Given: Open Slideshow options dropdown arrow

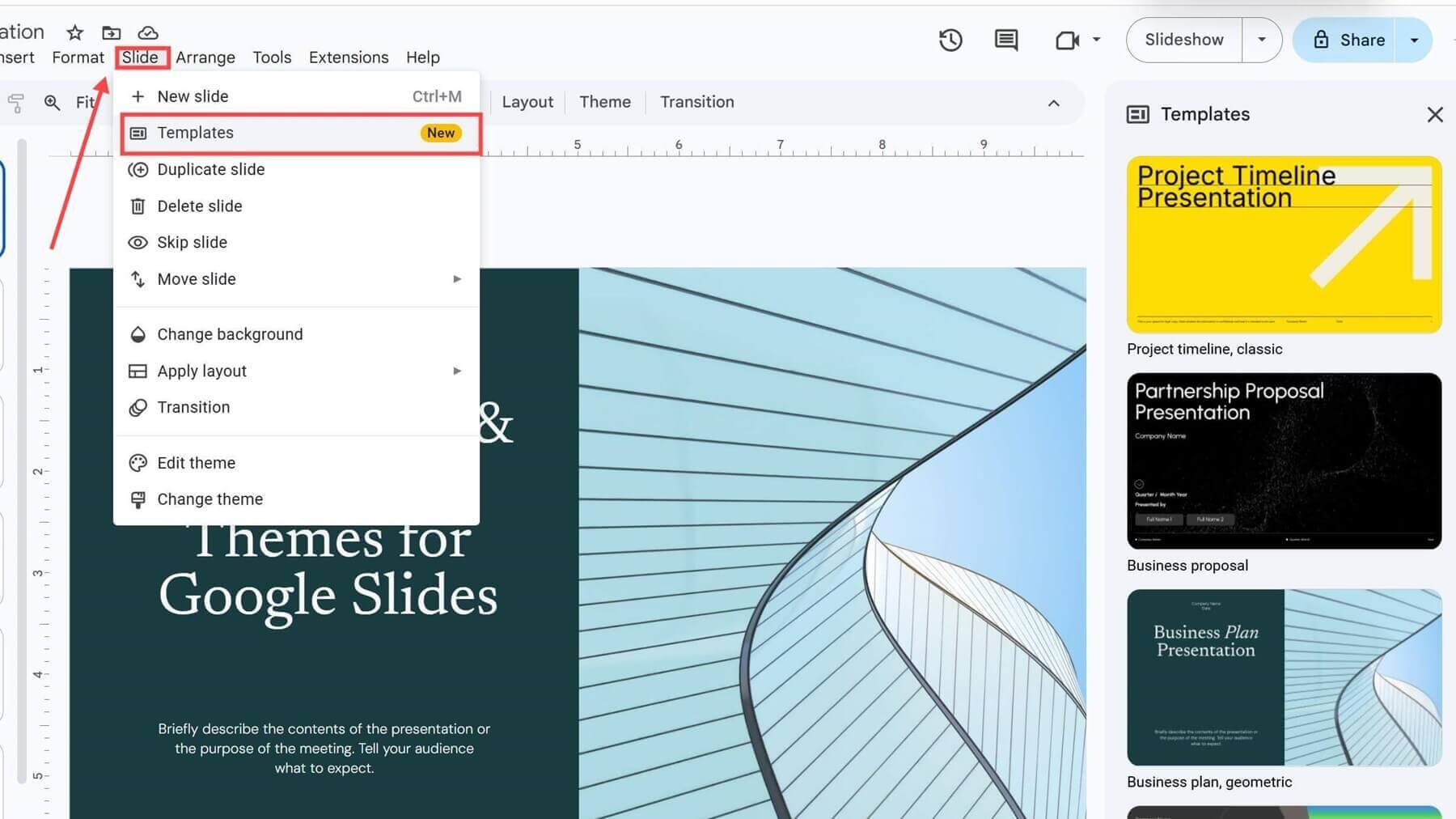Looking at the screenshot, I should [1262, 40].
